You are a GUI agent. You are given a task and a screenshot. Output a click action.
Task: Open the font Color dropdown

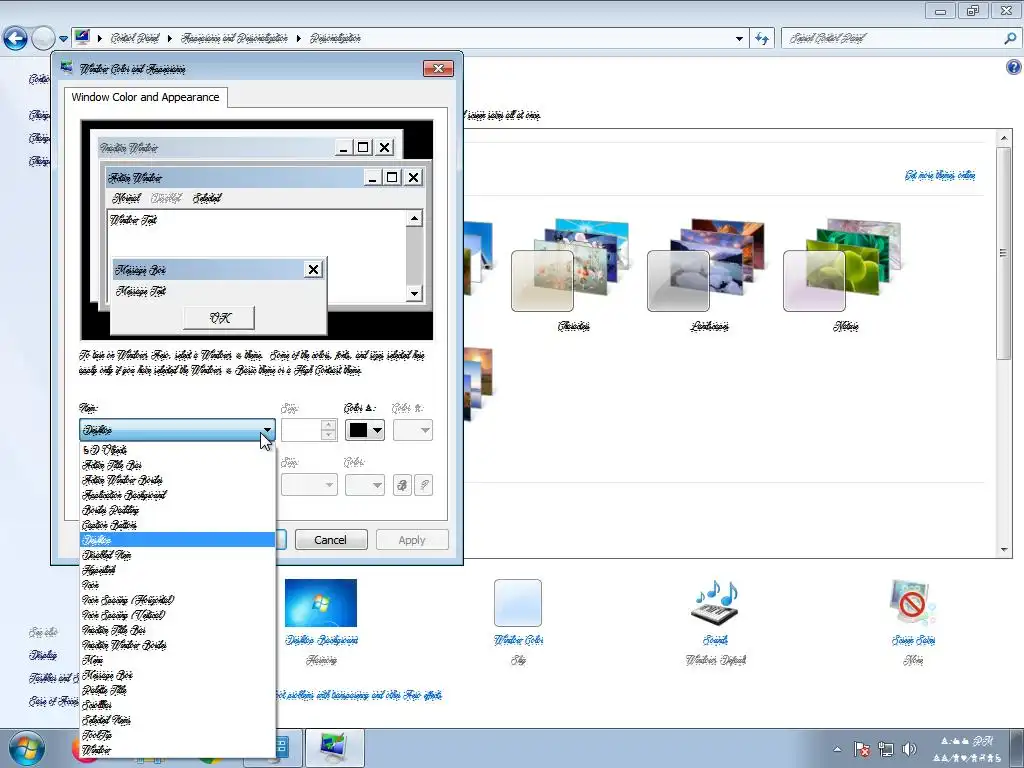[364, 485]
